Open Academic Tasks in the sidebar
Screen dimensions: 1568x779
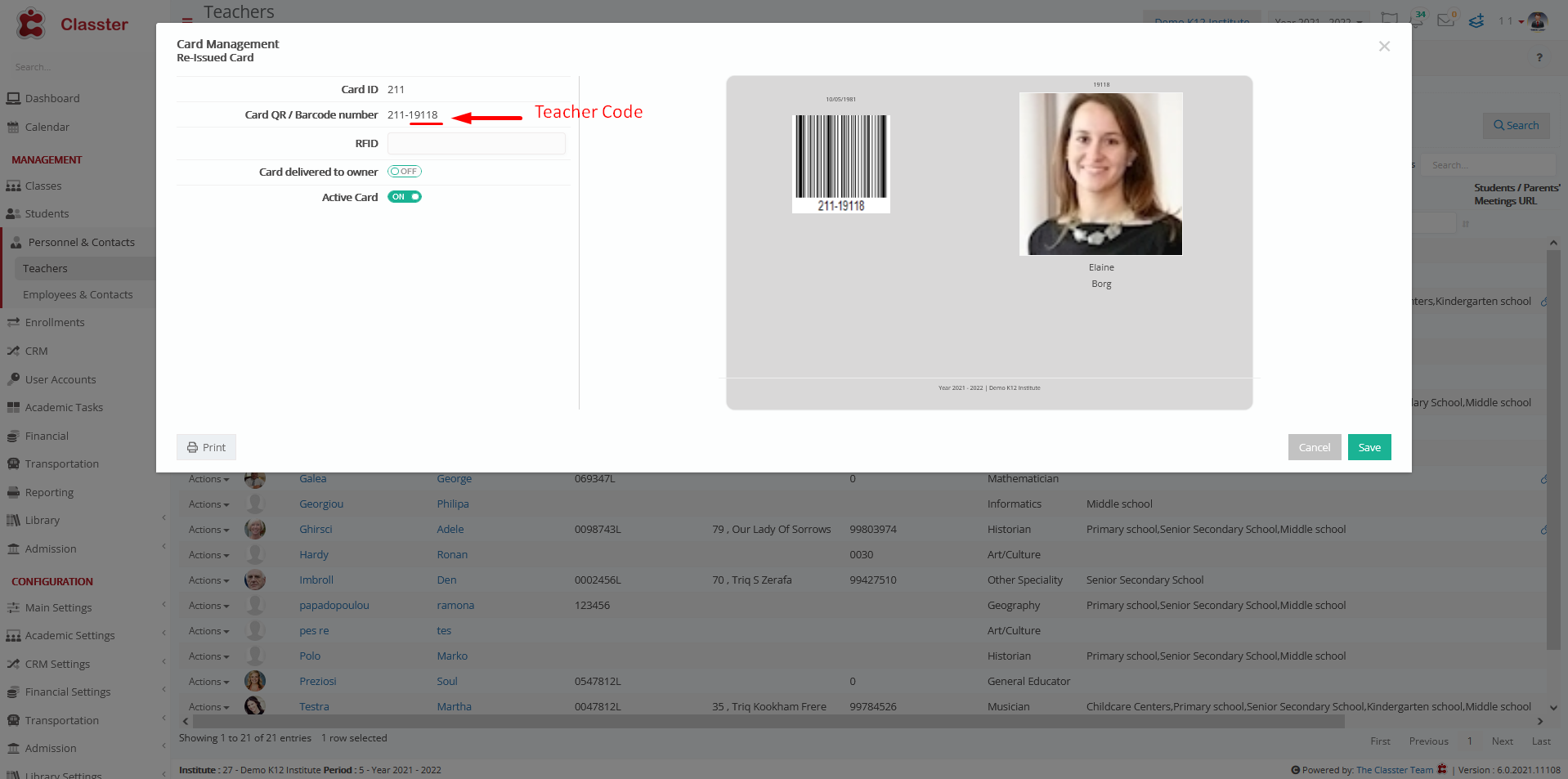[64, 407]
